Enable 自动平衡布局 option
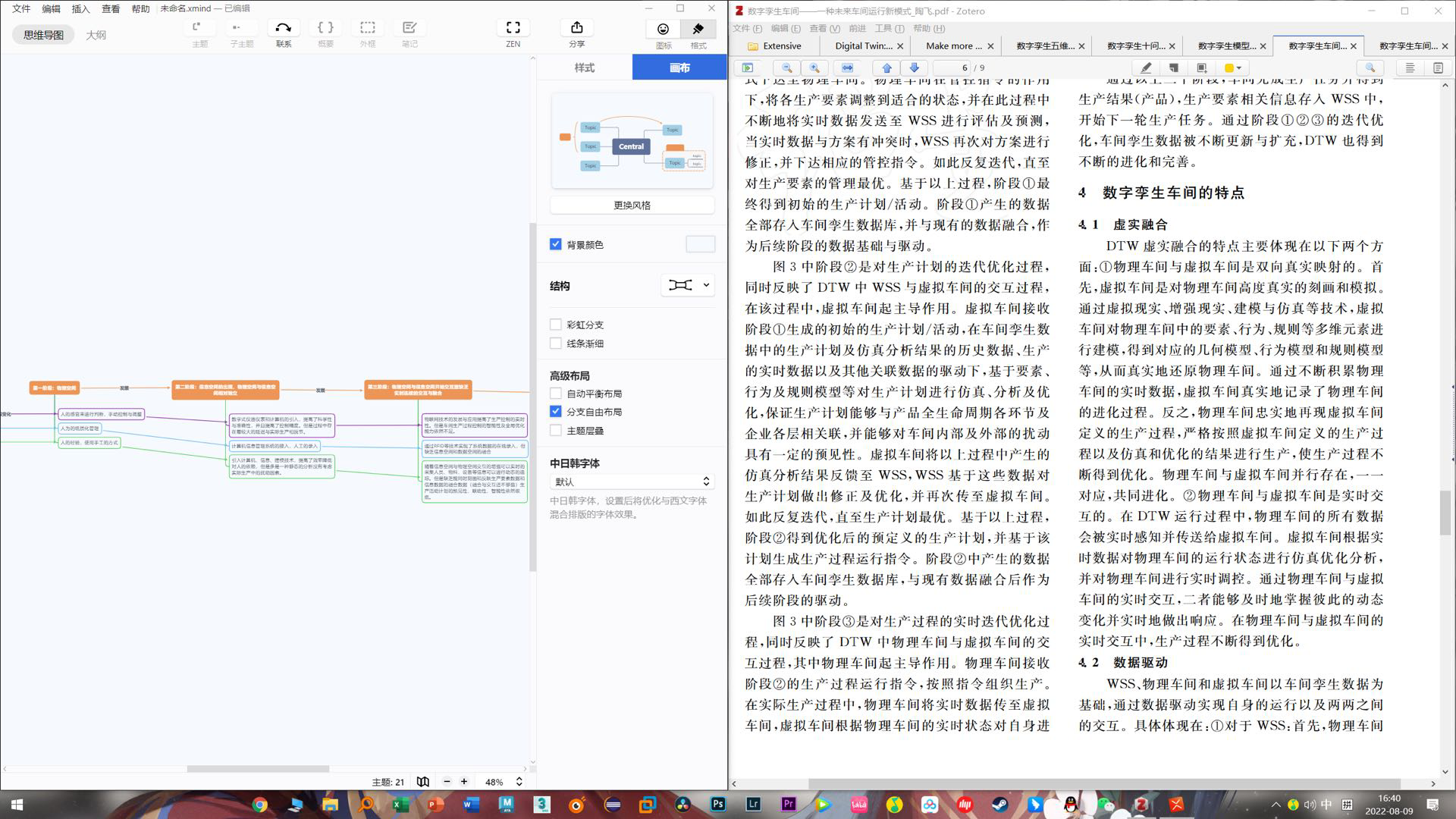The height and width of the screenshot is (819, 1456). (x=556, y=394)
